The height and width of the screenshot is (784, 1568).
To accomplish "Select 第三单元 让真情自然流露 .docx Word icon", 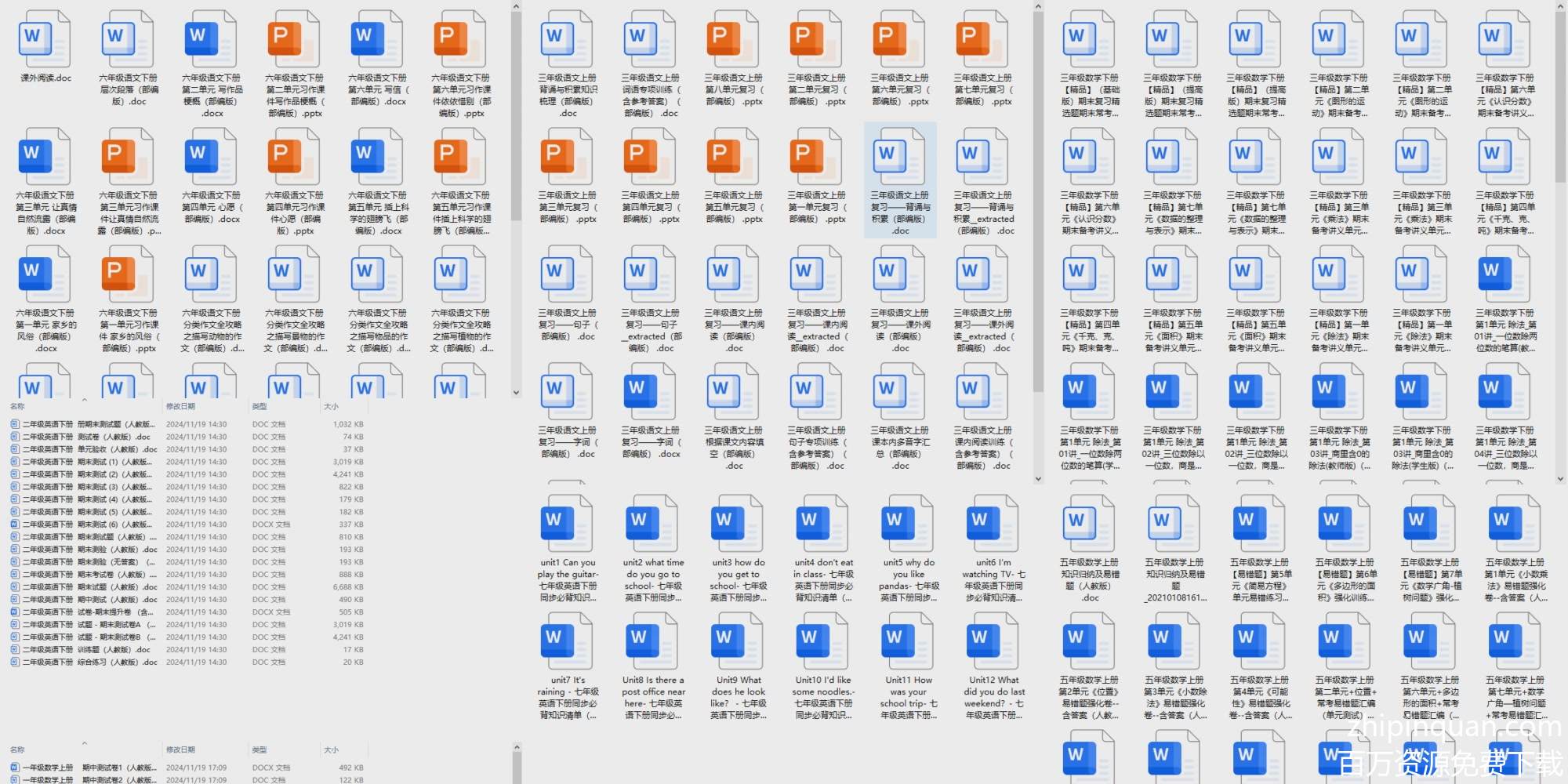I will 45,156.
